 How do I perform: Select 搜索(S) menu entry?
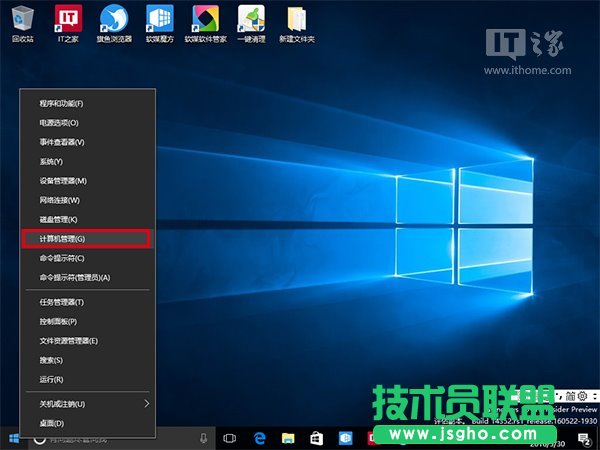[88, 360]
